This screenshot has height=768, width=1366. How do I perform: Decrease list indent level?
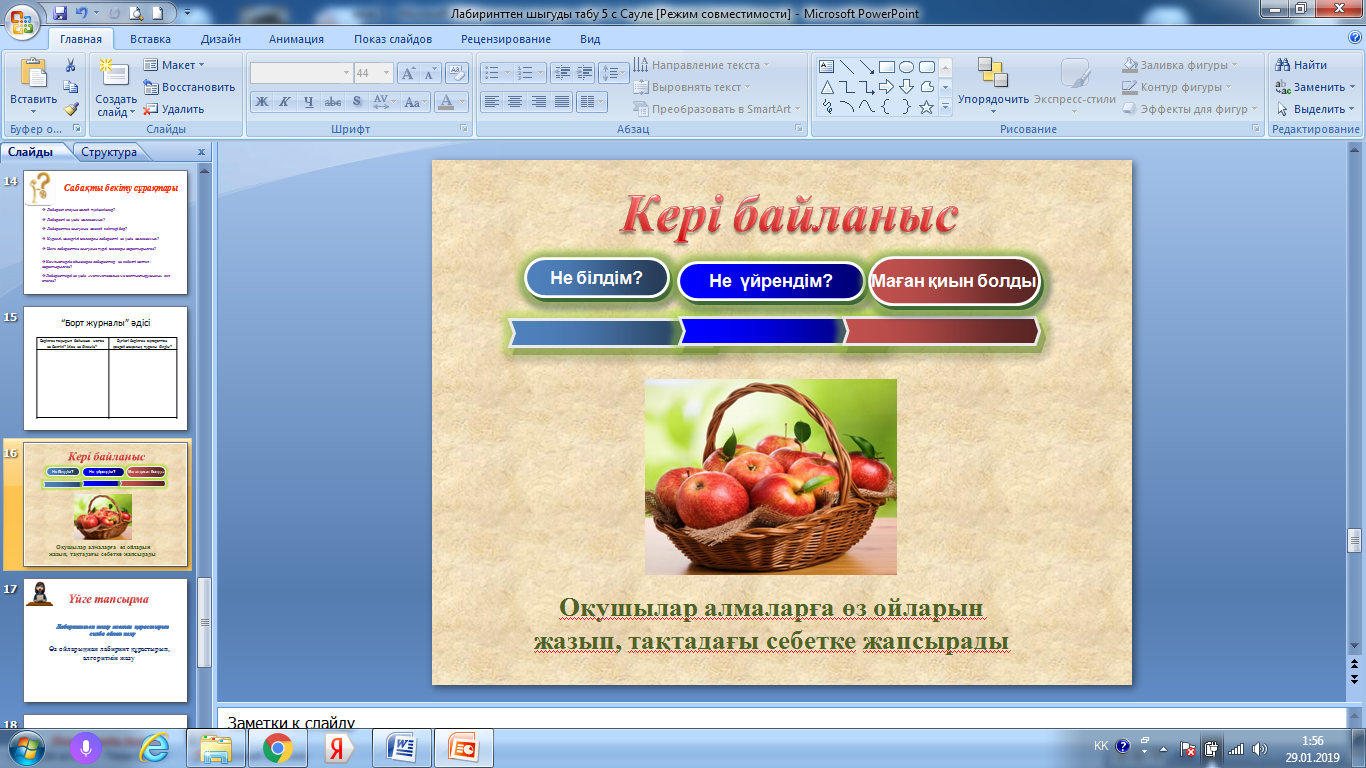(x=560, y=73)
